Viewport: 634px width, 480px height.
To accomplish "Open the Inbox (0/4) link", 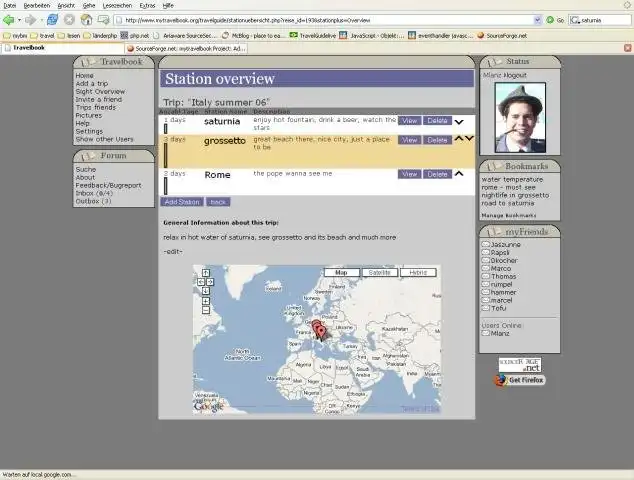I will point(94,193).
